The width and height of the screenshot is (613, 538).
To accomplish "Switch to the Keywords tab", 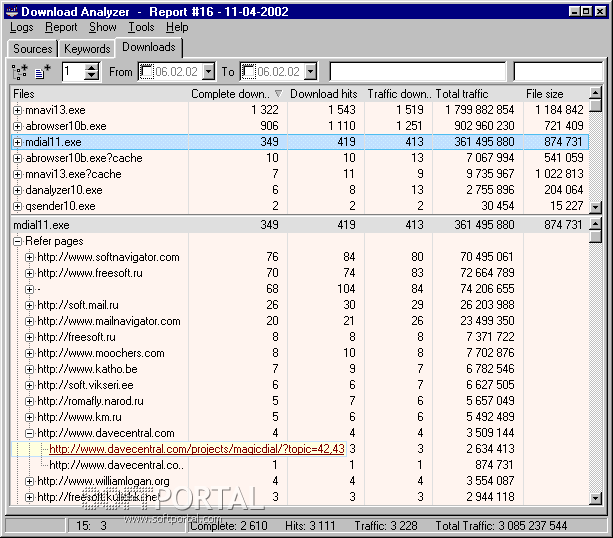I will (87, 49).
